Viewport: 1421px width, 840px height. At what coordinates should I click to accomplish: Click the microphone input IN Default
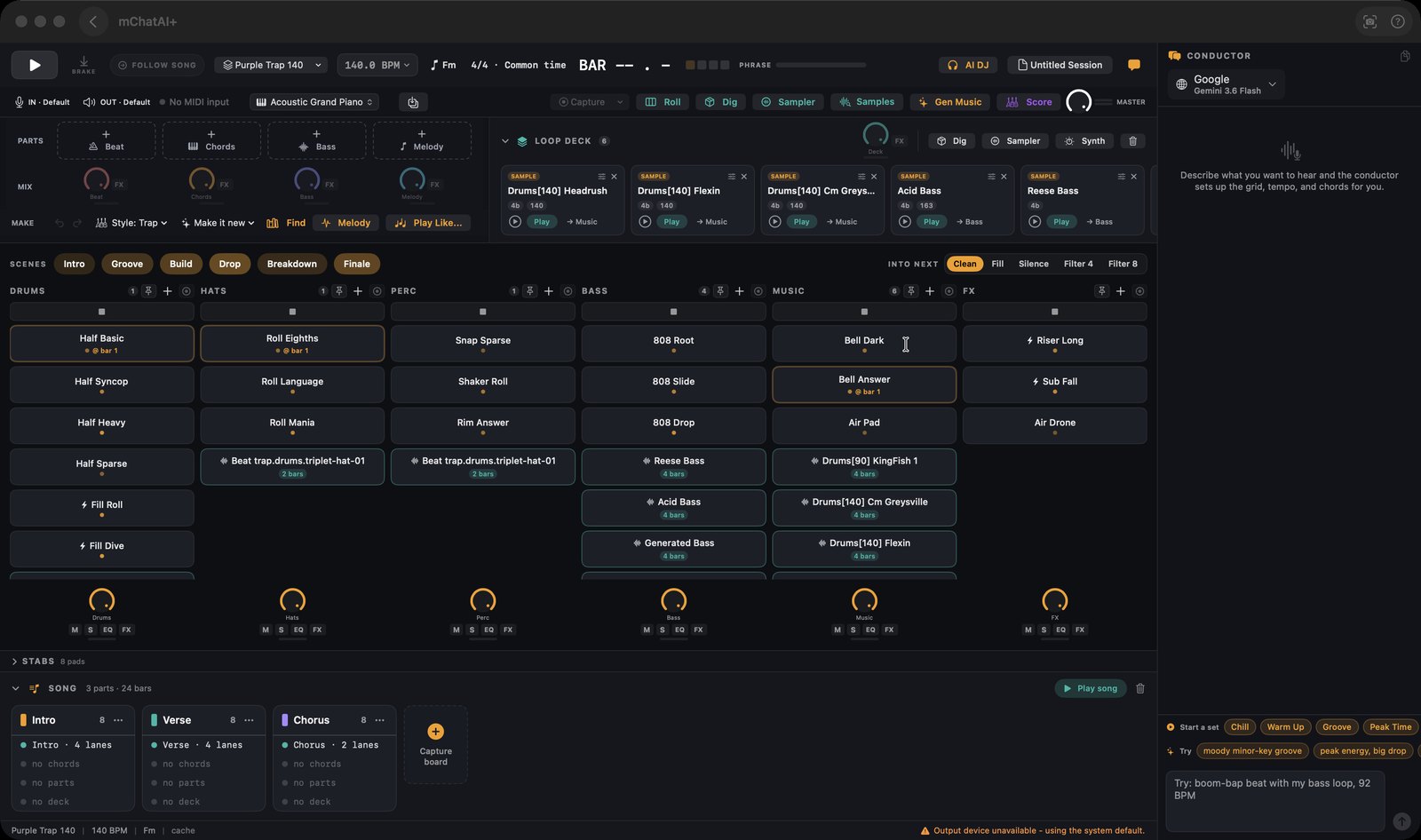[x=42, y=102]
